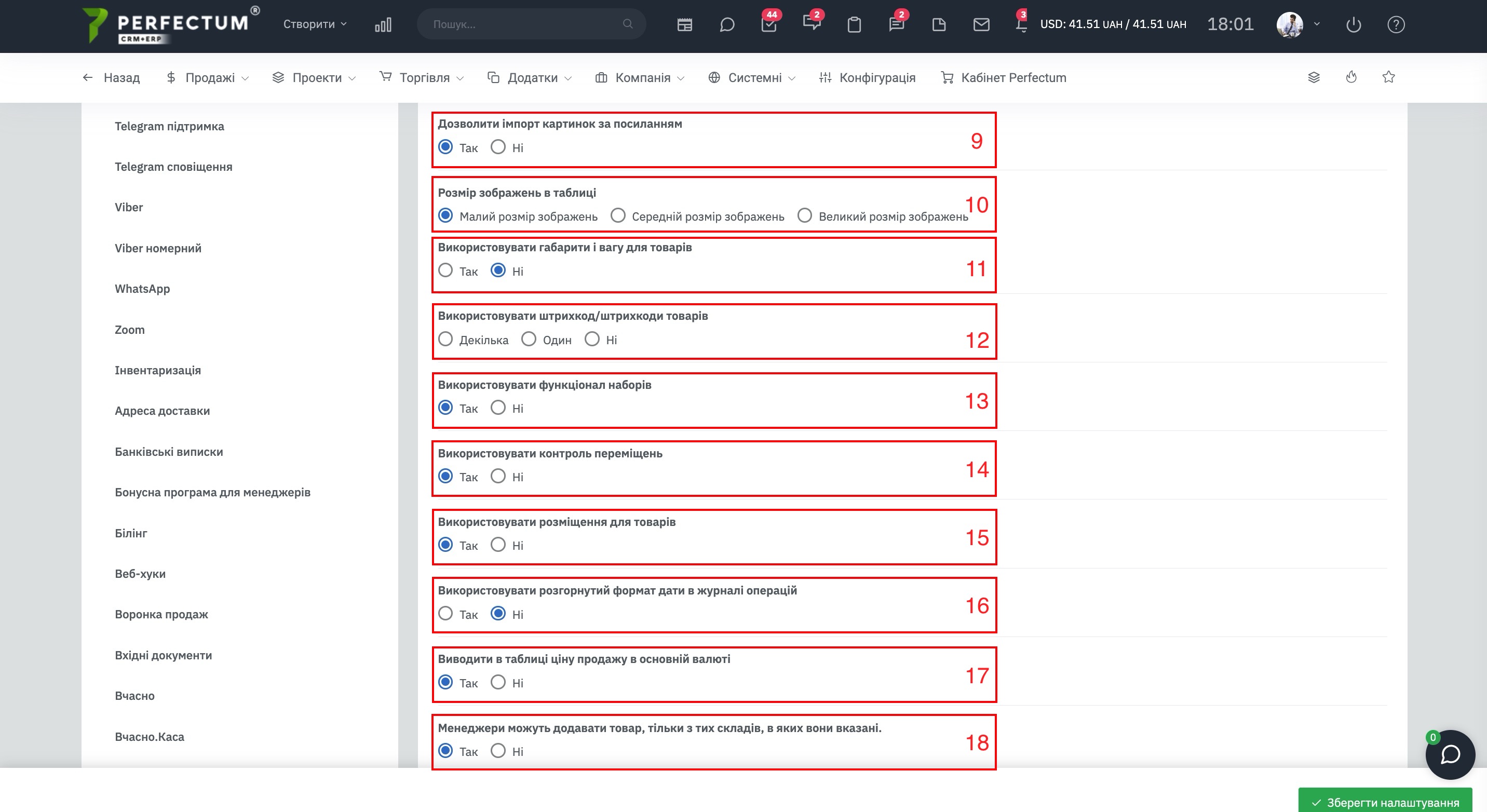The image size is (1487, 812).
Task: Expand the Продажі menu dropdown
Action: (208, 77)
